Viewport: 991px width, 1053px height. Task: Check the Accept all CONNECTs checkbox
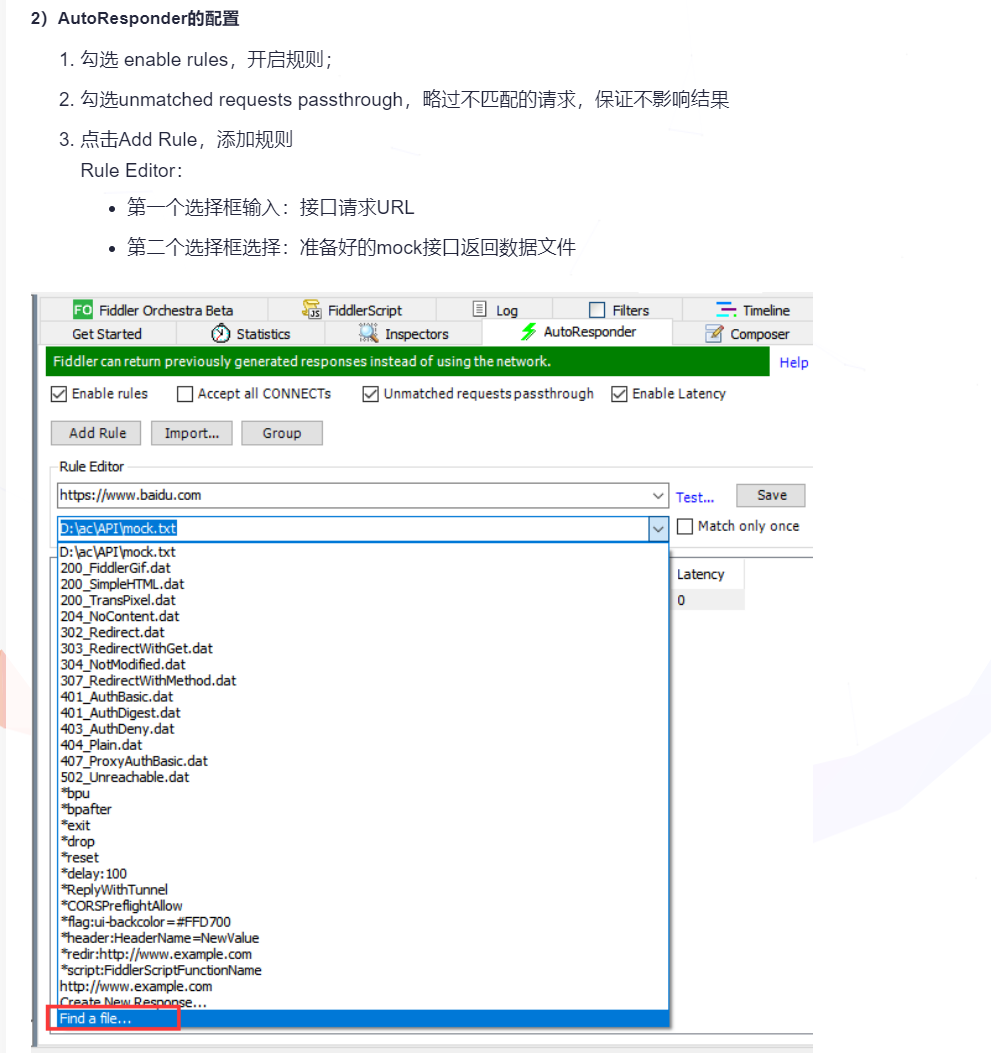[185, 394]
